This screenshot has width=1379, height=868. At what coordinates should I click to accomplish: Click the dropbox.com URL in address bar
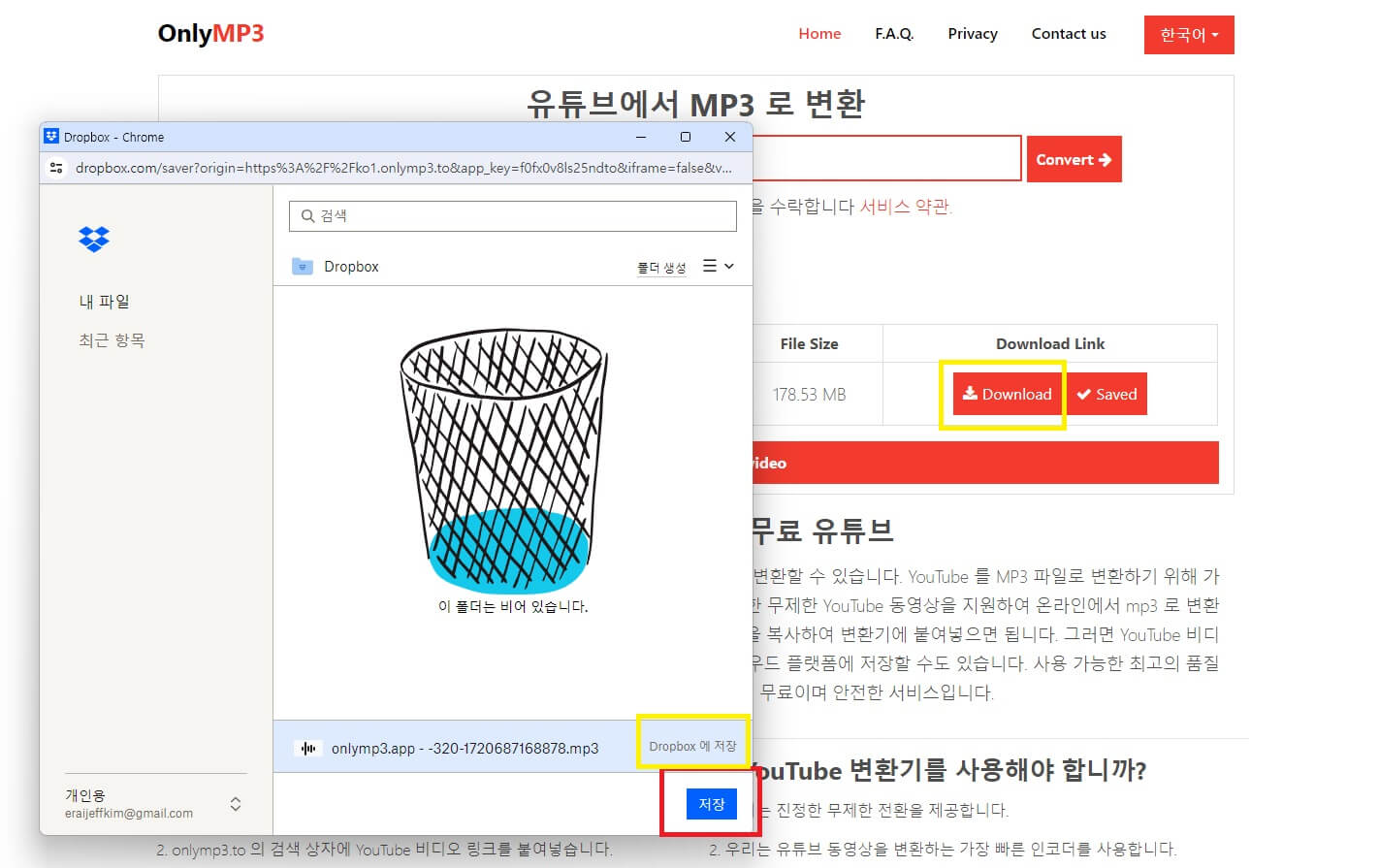[403, 168]
